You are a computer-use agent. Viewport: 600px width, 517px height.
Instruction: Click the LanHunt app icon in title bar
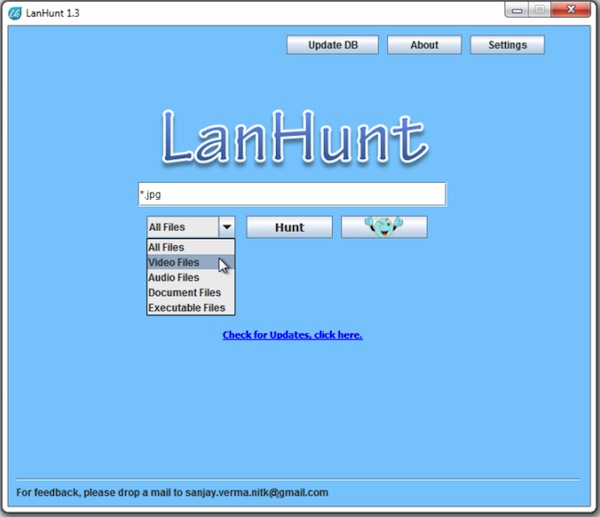15,13
